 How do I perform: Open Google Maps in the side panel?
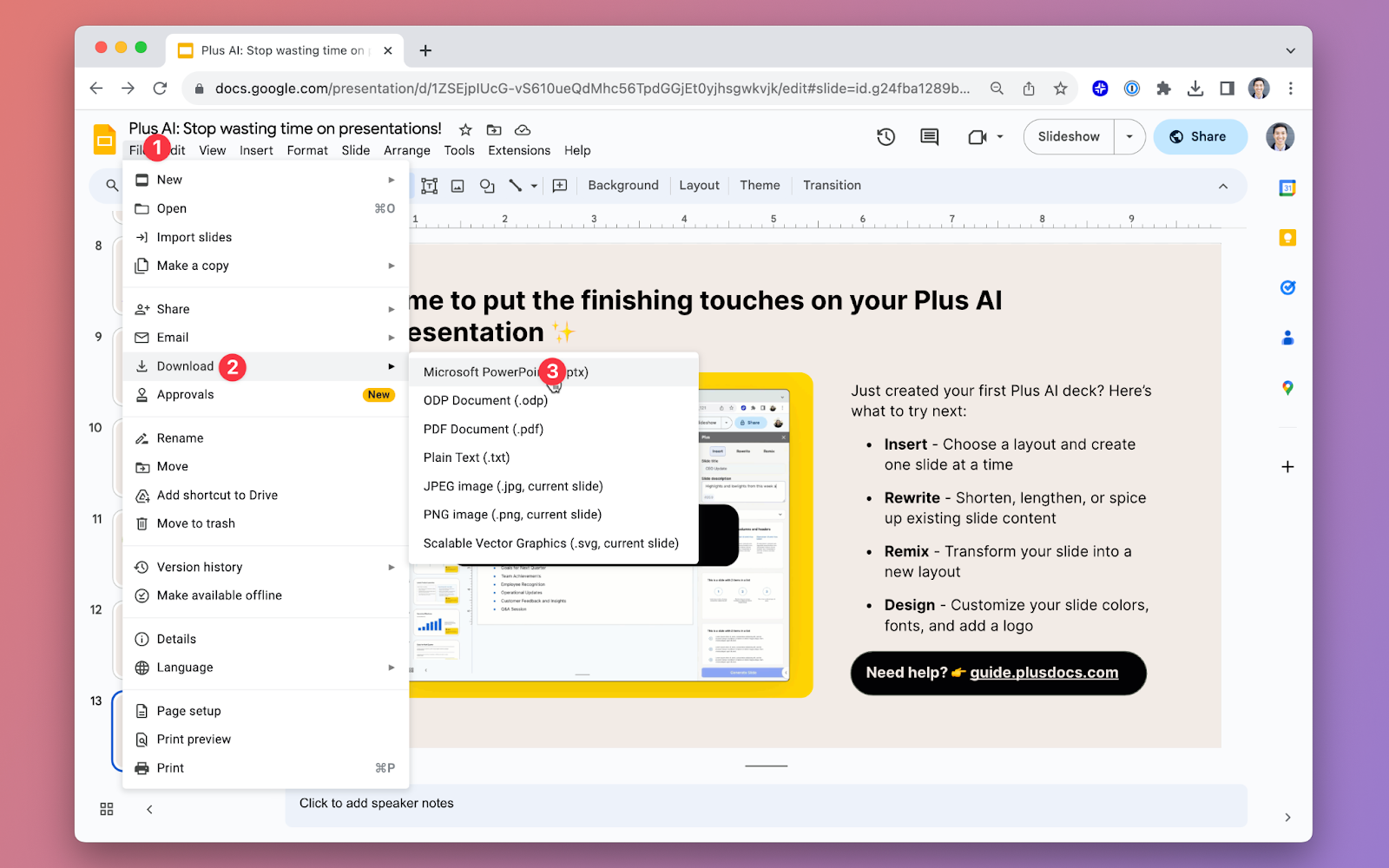click(x=1287, y=388)
